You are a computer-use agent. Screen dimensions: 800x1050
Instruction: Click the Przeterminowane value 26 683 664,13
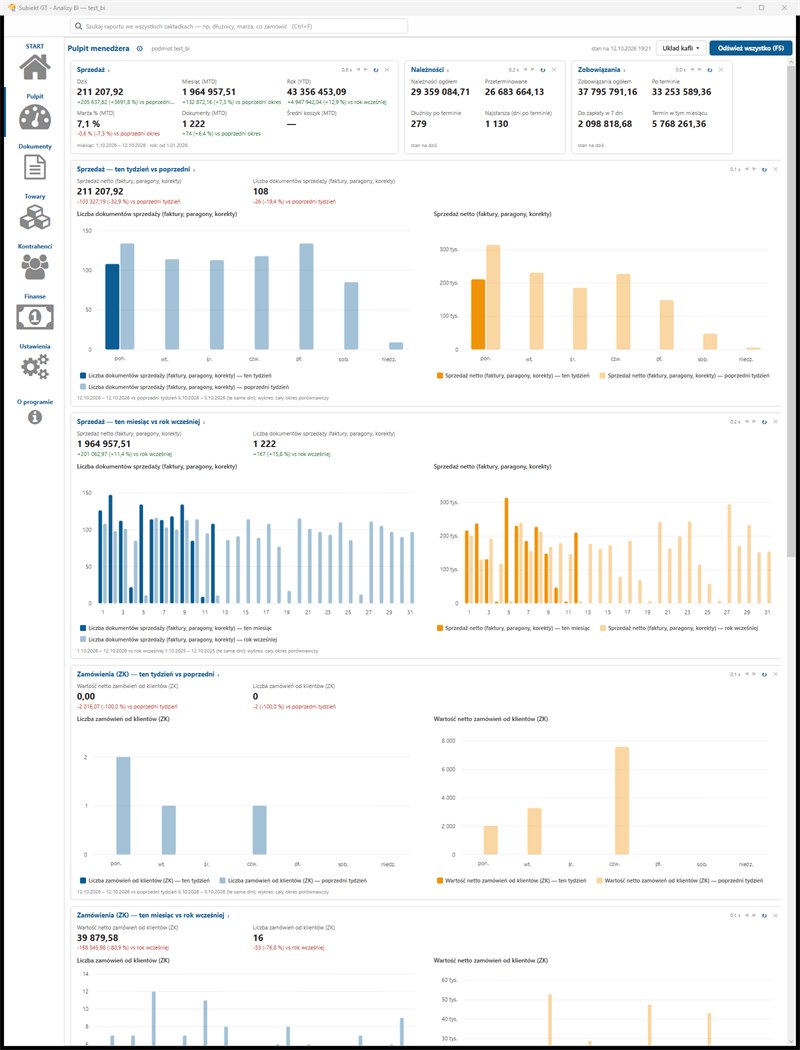(x=514, y=92)
